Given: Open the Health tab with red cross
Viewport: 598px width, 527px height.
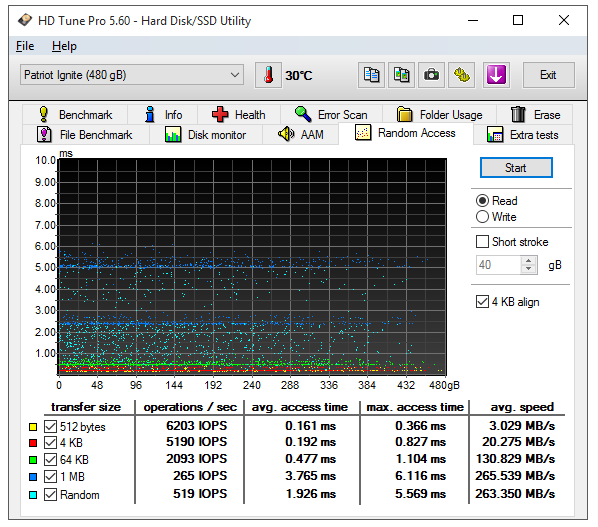Looking at the screenshot, I should [238, 114].
